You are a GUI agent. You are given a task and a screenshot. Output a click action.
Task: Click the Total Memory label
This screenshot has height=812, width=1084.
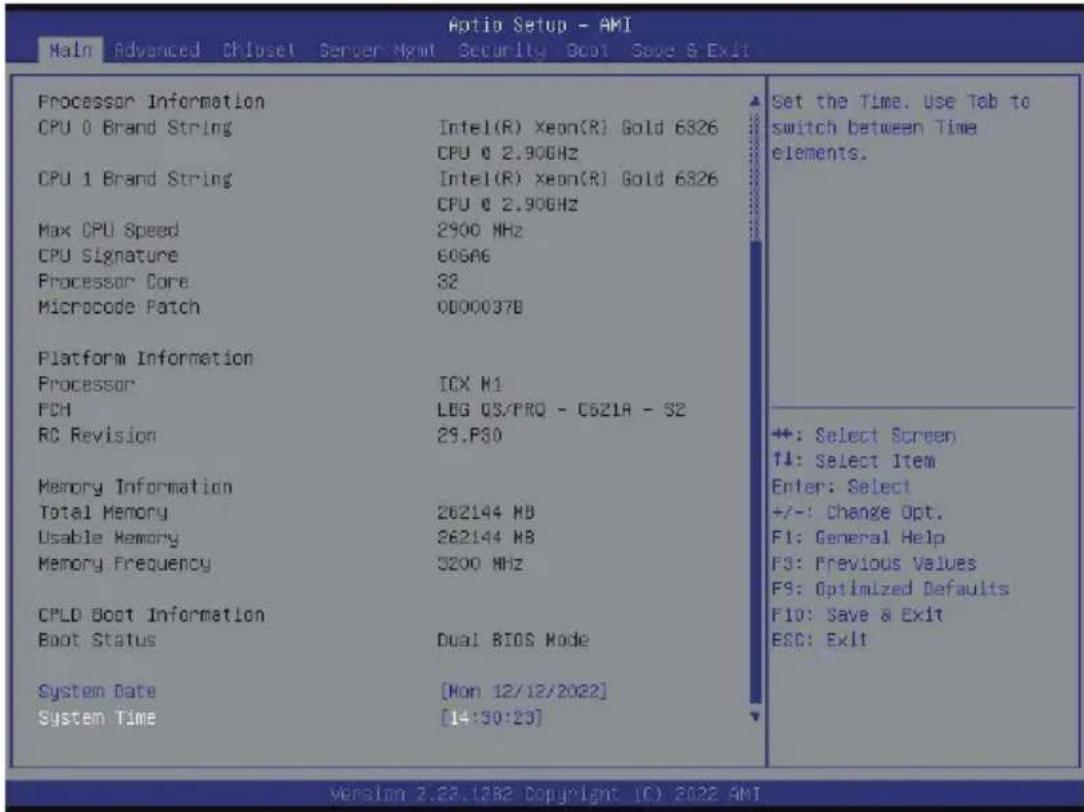click(103, 512)
